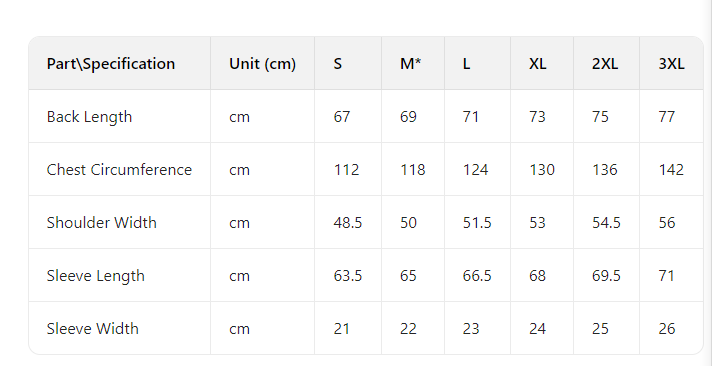712x366 pixels.
Task: Click the chest circumference value 142
Action: pos(671,170)
